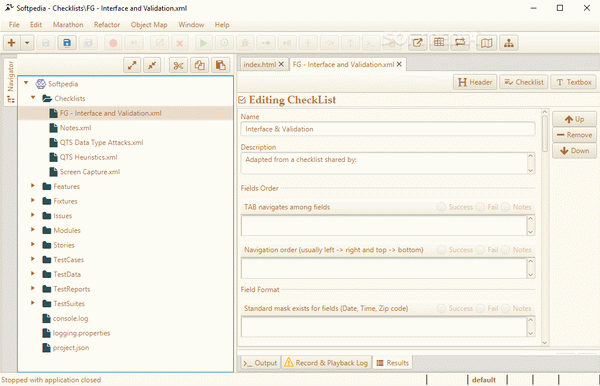Click the scroll-down arrow of the checklist editor
Viewport: 600px width, 386px height.
click(545, 343)
